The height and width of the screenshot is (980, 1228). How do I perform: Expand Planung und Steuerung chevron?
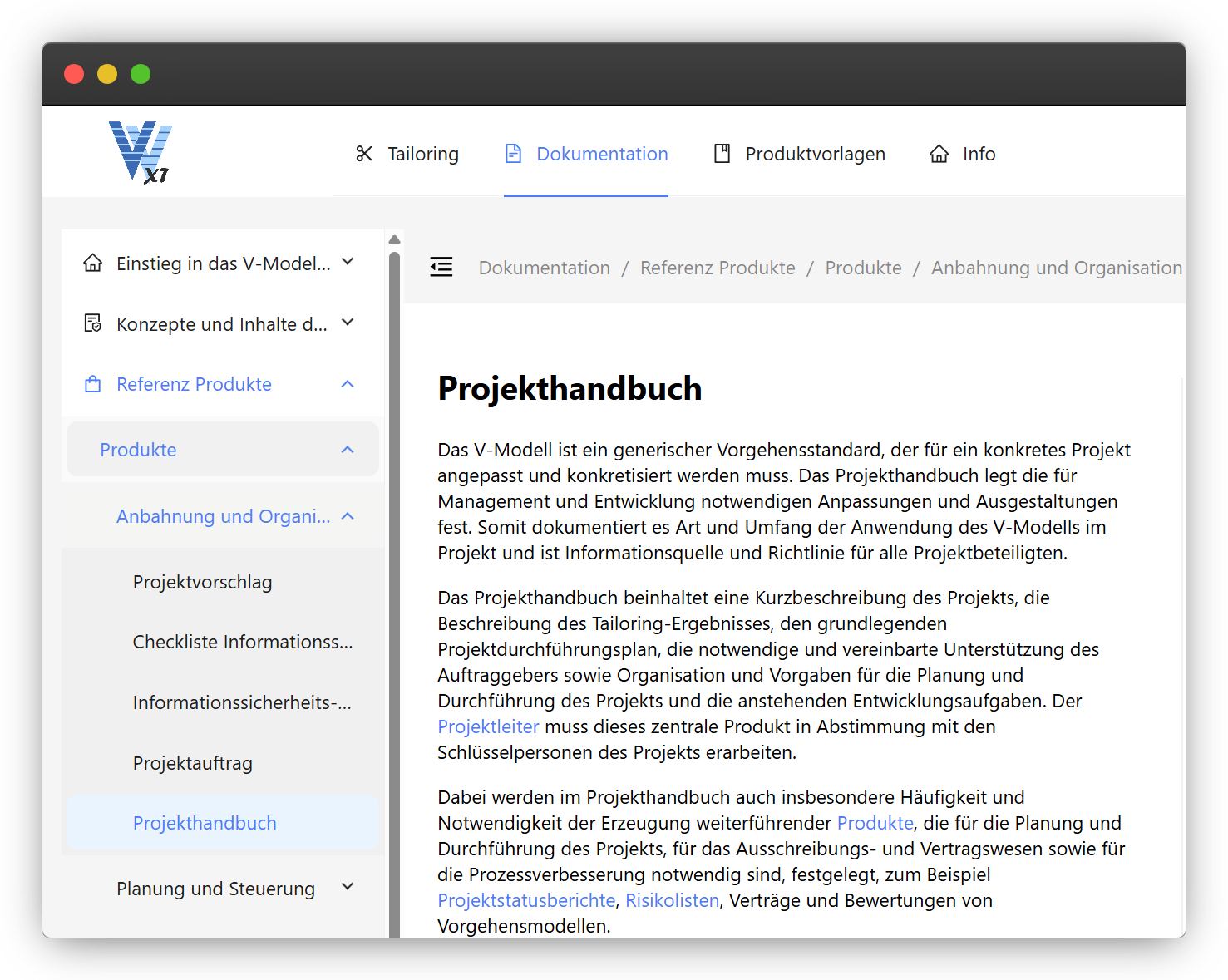pos(348,887)
